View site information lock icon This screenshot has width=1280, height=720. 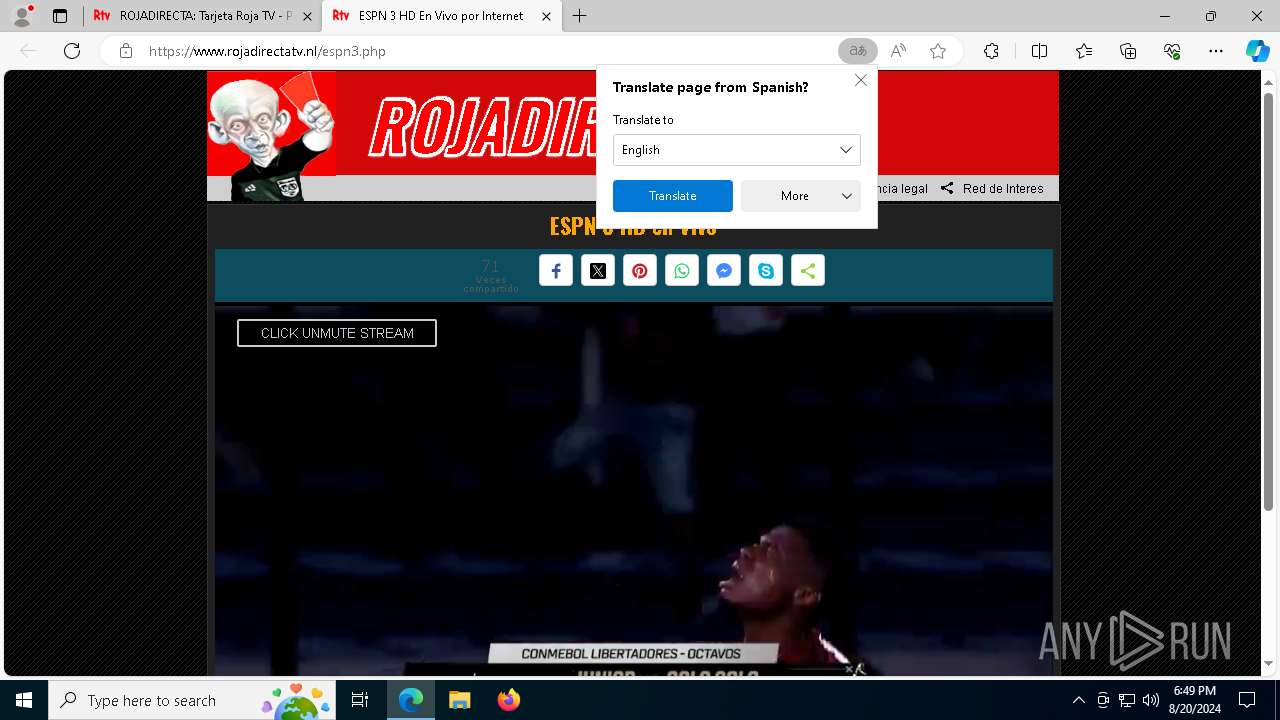pyautogui.click(x=126, y=51)
